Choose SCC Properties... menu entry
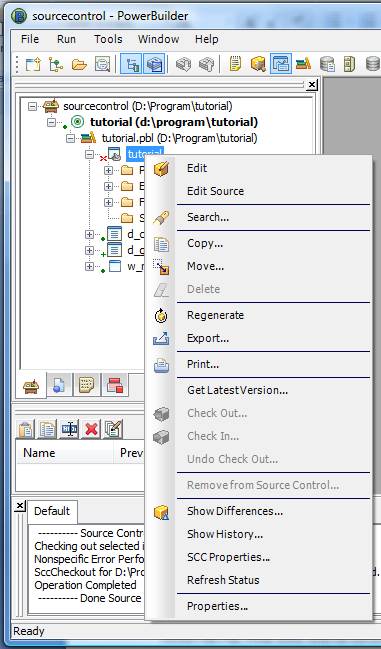 click(259, 557)
